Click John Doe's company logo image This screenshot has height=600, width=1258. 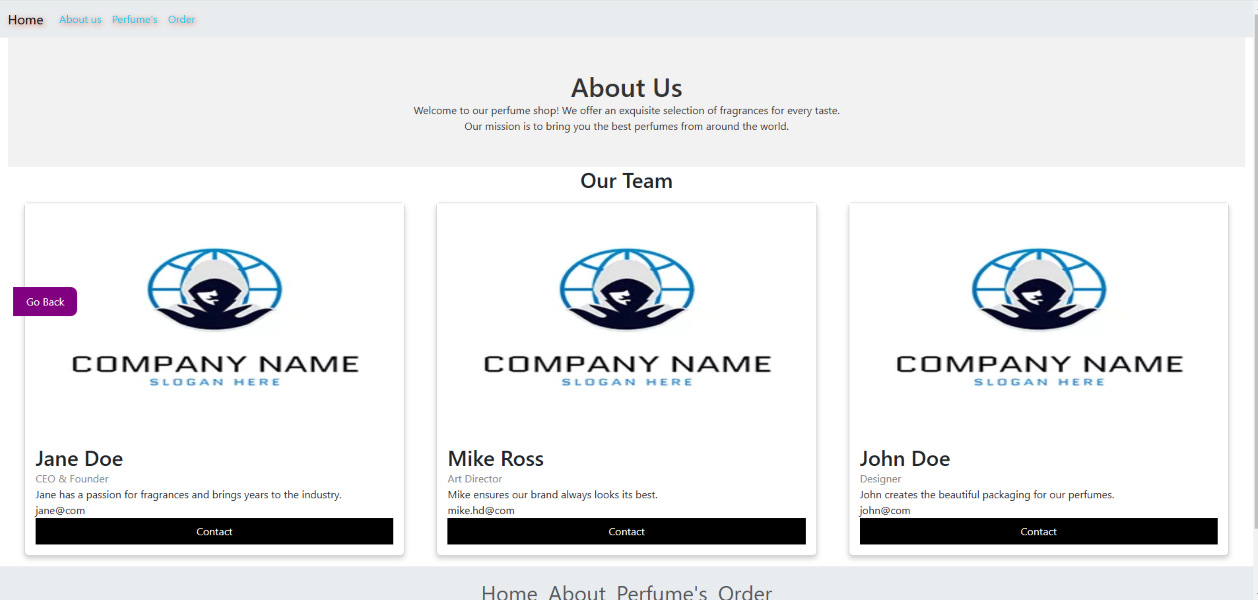coord(1038,318)
